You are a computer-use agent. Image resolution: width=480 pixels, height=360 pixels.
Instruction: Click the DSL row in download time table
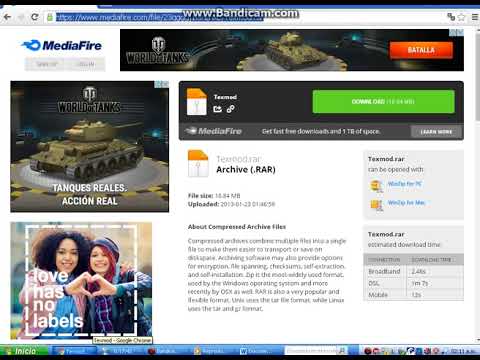tap(413, 283)
